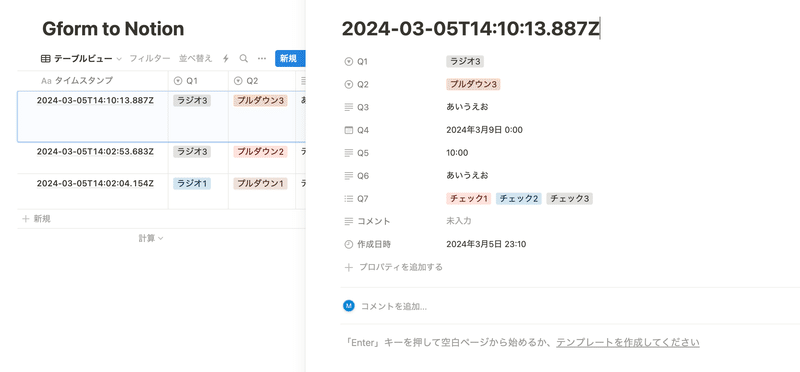Click the Q2 value プルダウン3 in panel
The height and width of the screenshot is (372, 800).
(x=473, y=84)
